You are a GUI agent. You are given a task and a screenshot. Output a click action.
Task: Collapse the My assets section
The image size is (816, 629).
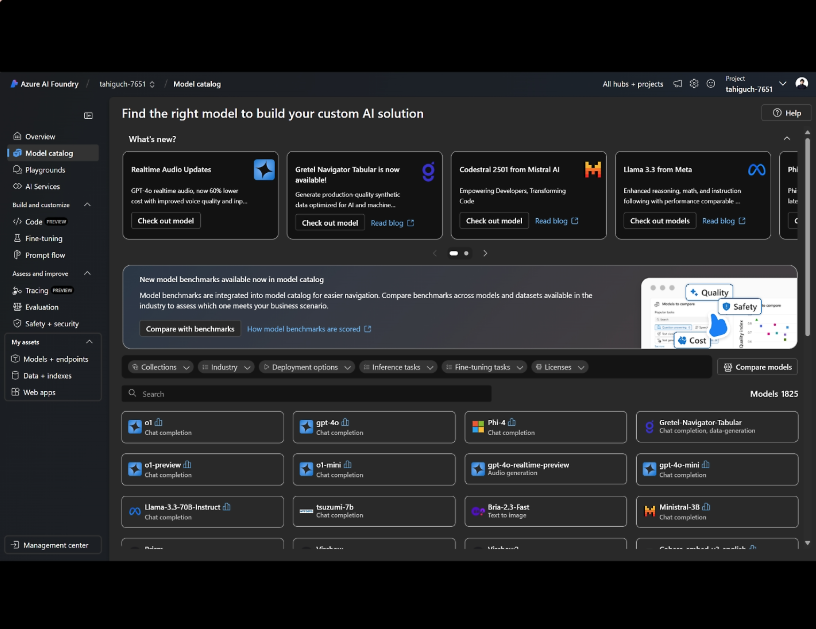(89, 342)
